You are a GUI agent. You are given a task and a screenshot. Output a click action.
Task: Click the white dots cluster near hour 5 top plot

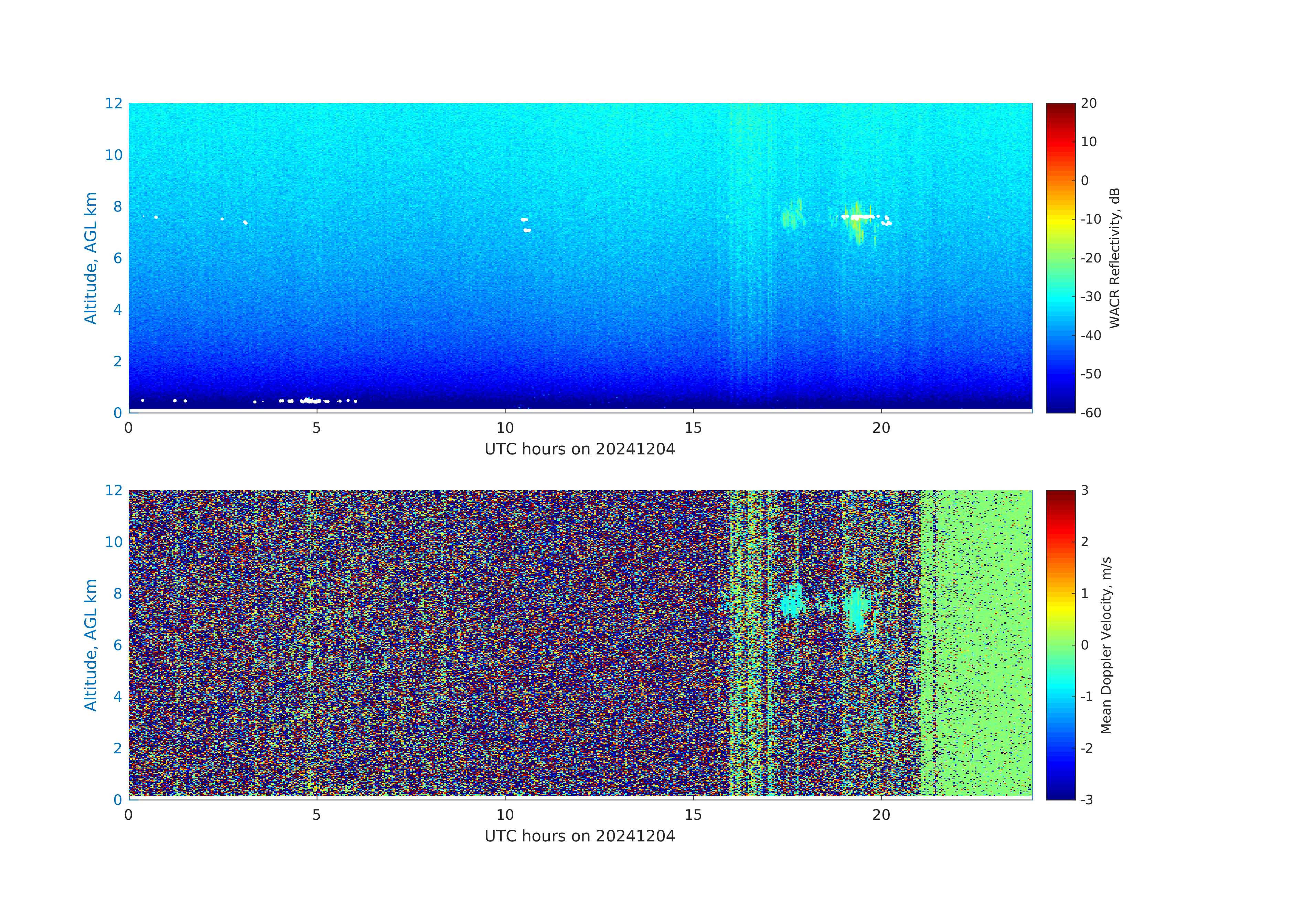[x=310, y=401]
